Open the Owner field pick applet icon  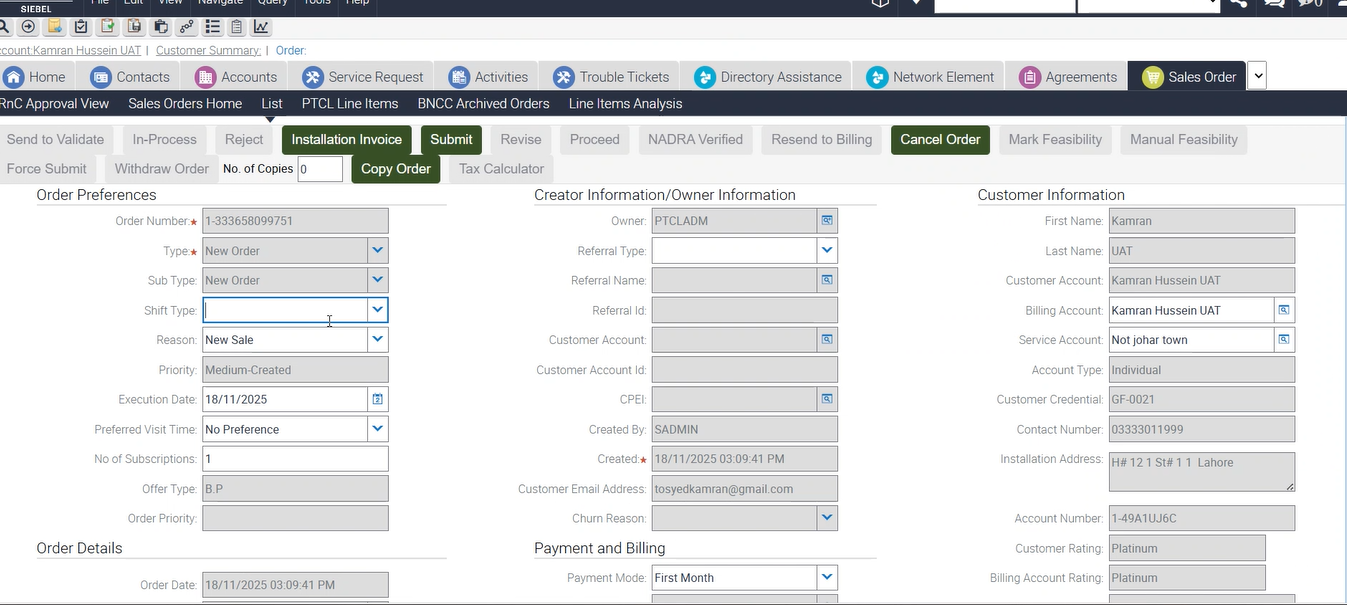[x=827, y=221]
